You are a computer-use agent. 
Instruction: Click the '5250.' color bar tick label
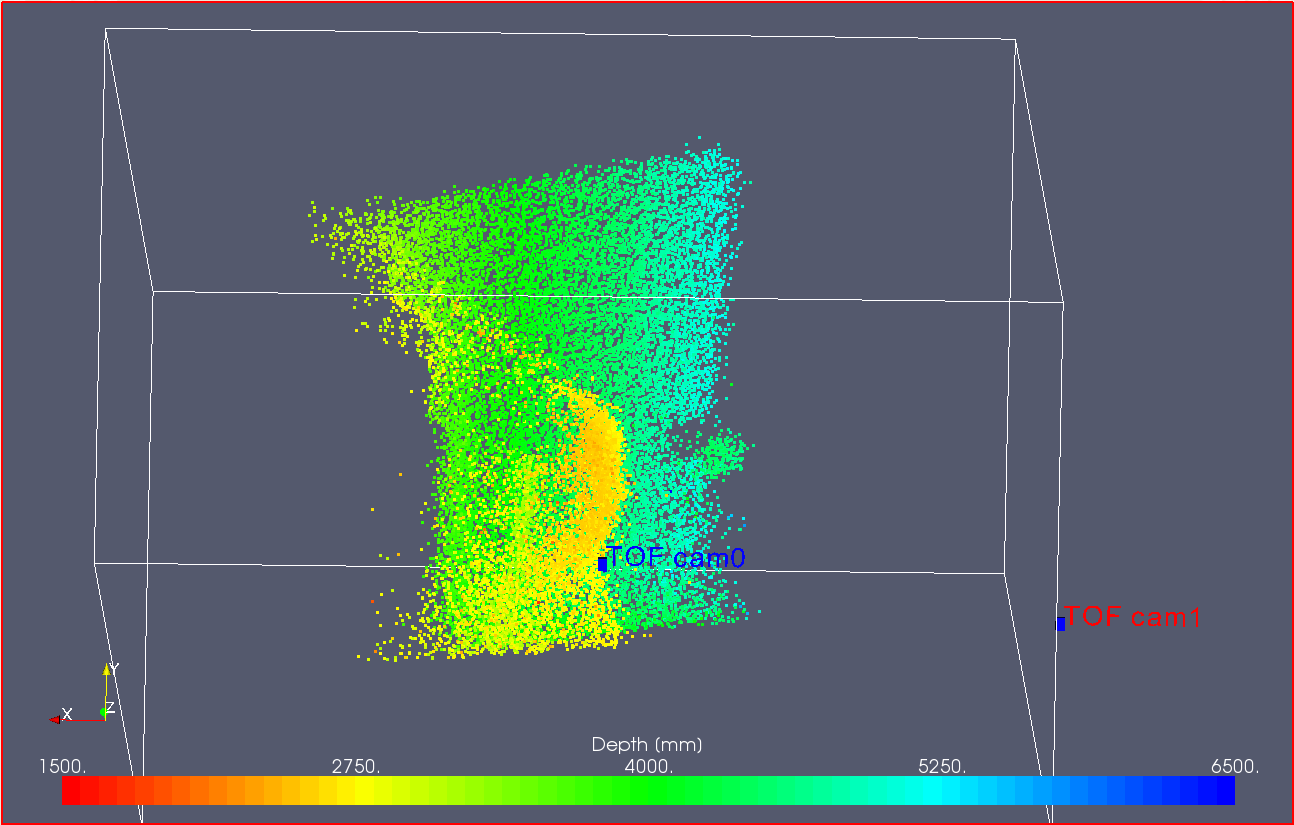pyautogui.click(x=942, y=767)
